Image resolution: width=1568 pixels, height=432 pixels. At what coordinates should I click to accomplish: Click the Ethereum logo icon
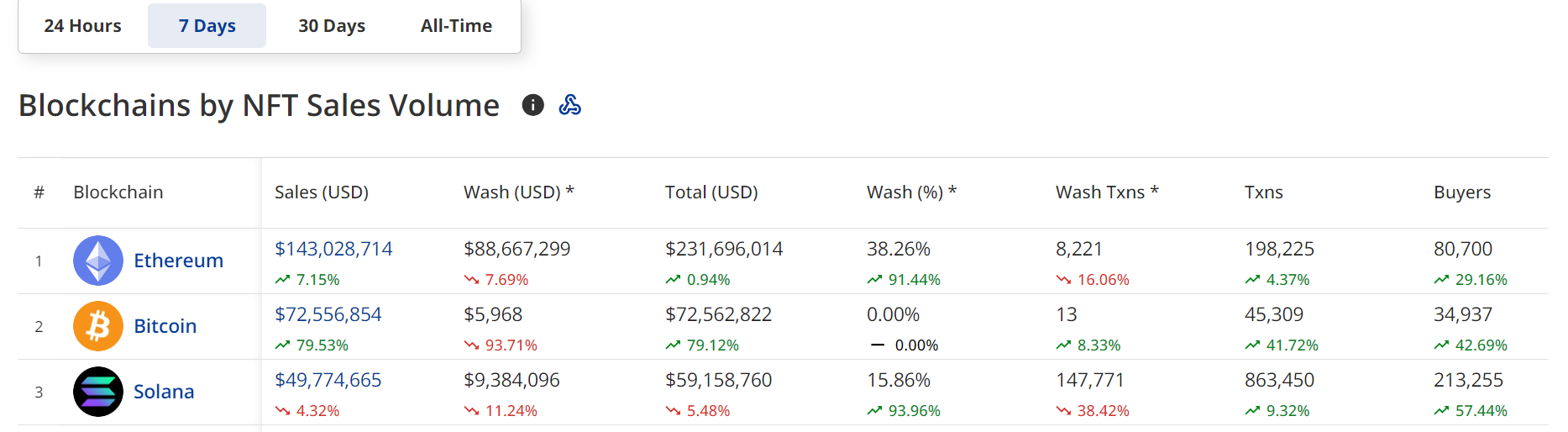[x=98, y=261]
